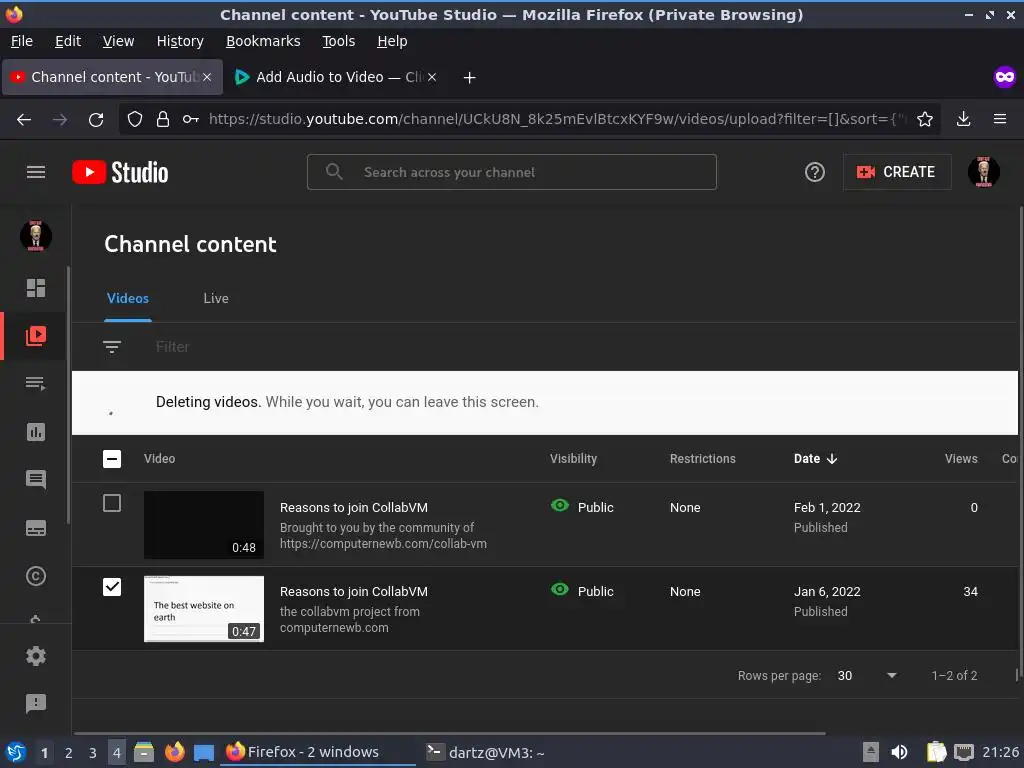Viewport: 1024px width, 768px height.
Task: Toggle the select-all videos checkbox
Action: point(112,458)
